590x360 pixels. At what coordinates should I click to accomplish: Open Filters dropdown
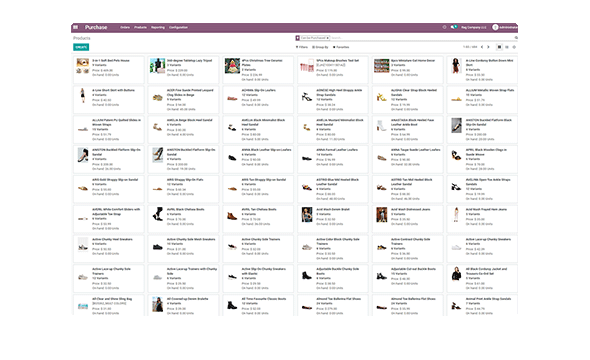coord(302,47)
